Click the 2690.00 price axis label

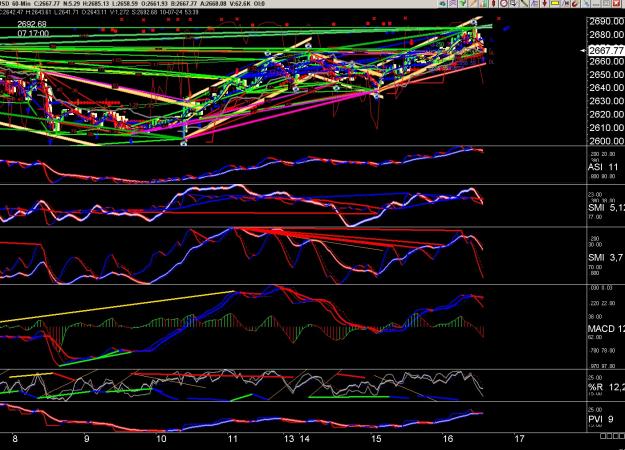(606, 22)
